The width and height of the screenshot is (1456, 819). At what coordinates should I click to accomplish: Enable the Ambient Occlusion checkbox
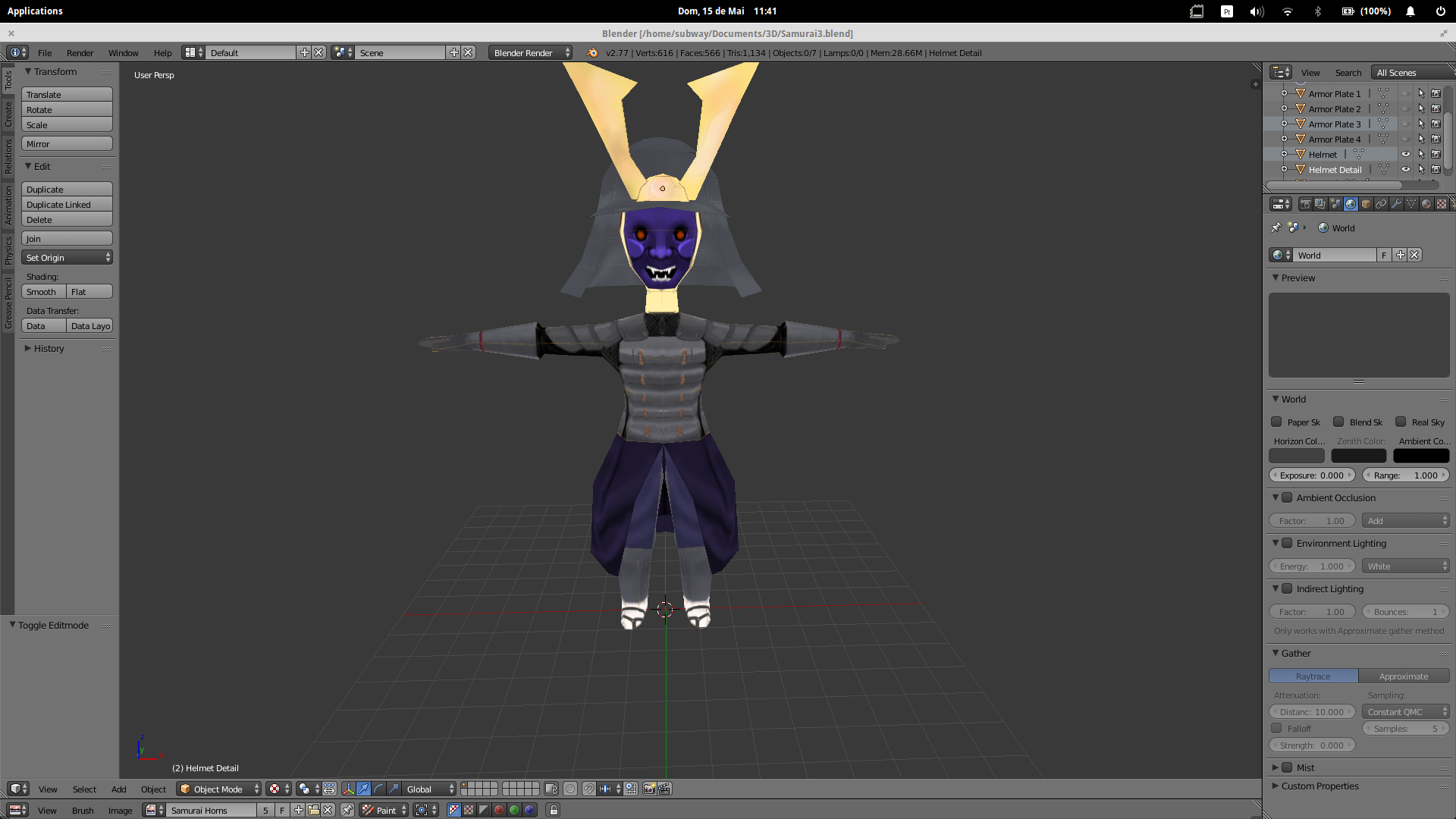click(x=1287, y=497)
